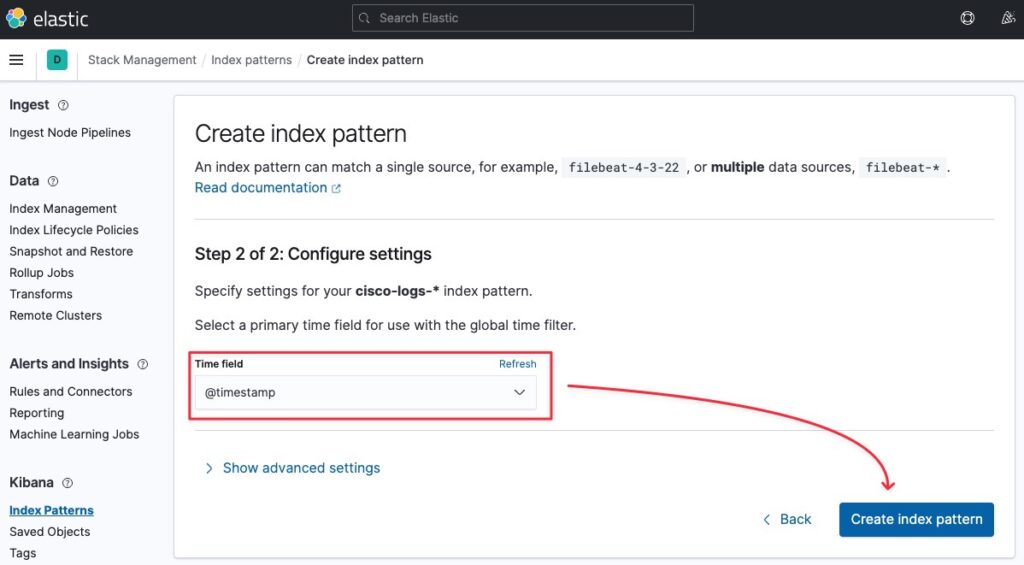Click the filebeat-* example code
Screen dimensions: 1024x565
[903, 168]
